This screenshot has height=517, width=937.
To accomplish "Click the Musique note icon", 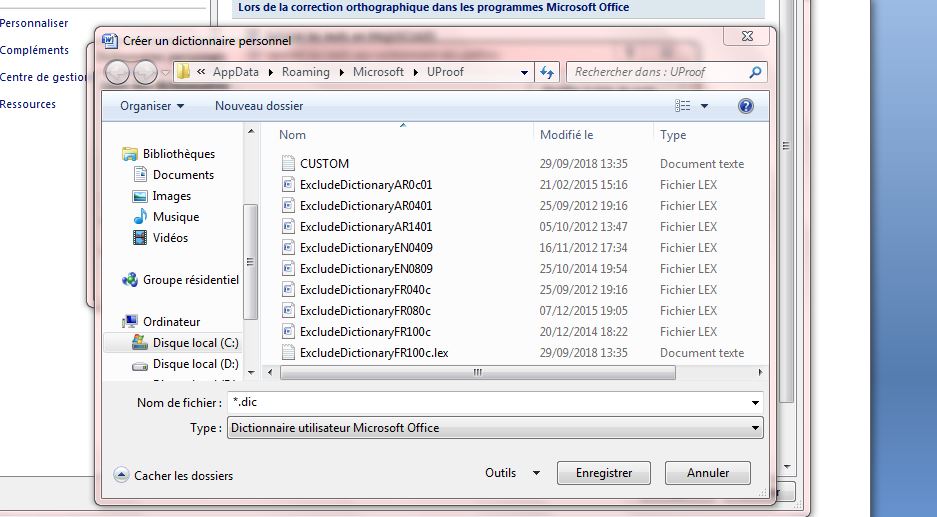I will tap(140, 216).
